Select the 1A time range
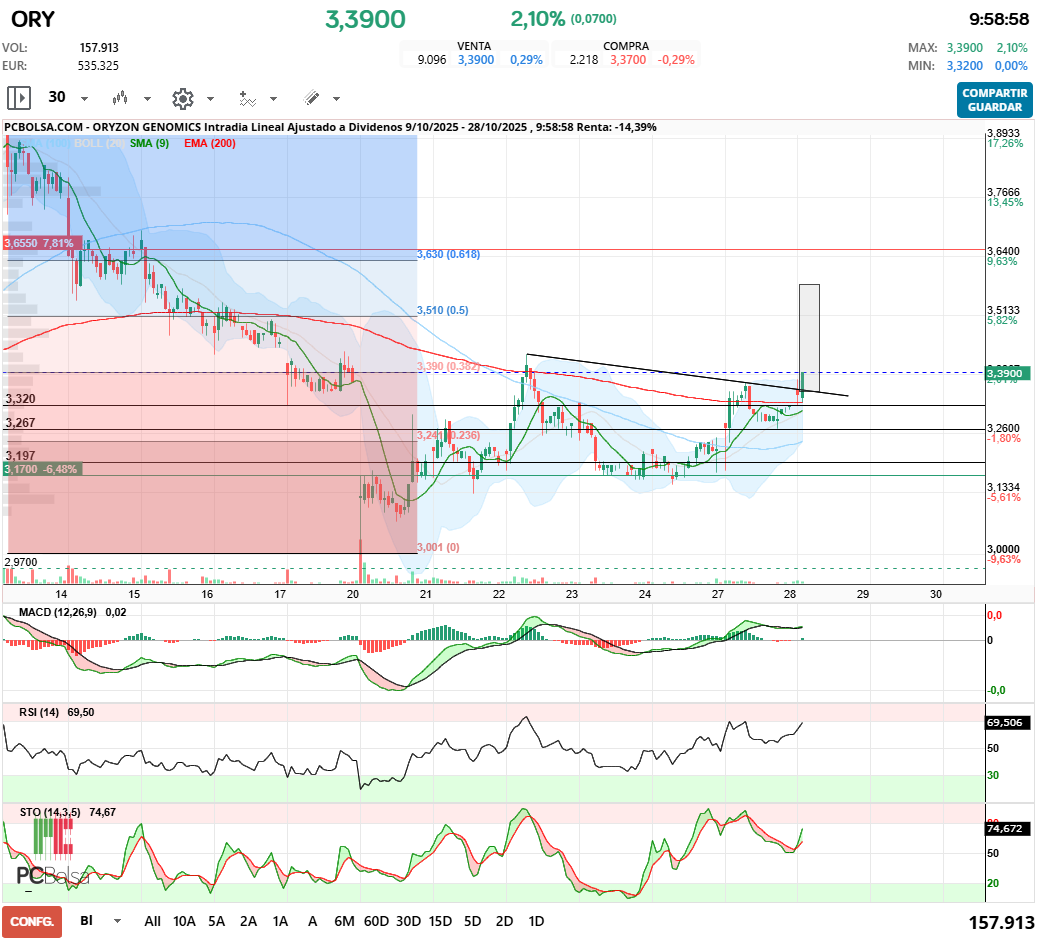The image size is (1048, 943). coord(281,922)
